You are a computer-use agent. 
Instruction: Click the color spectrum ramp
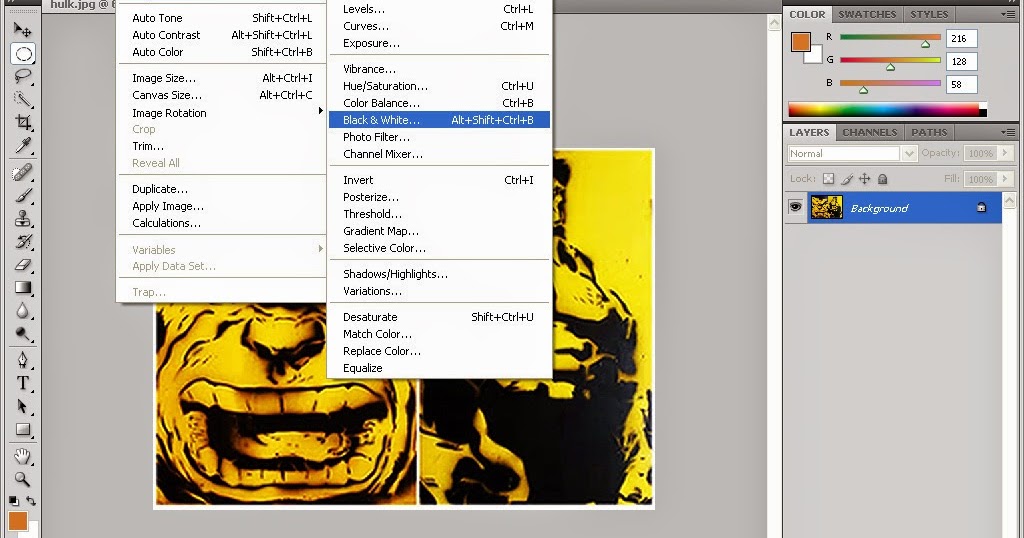coord(888,110)
